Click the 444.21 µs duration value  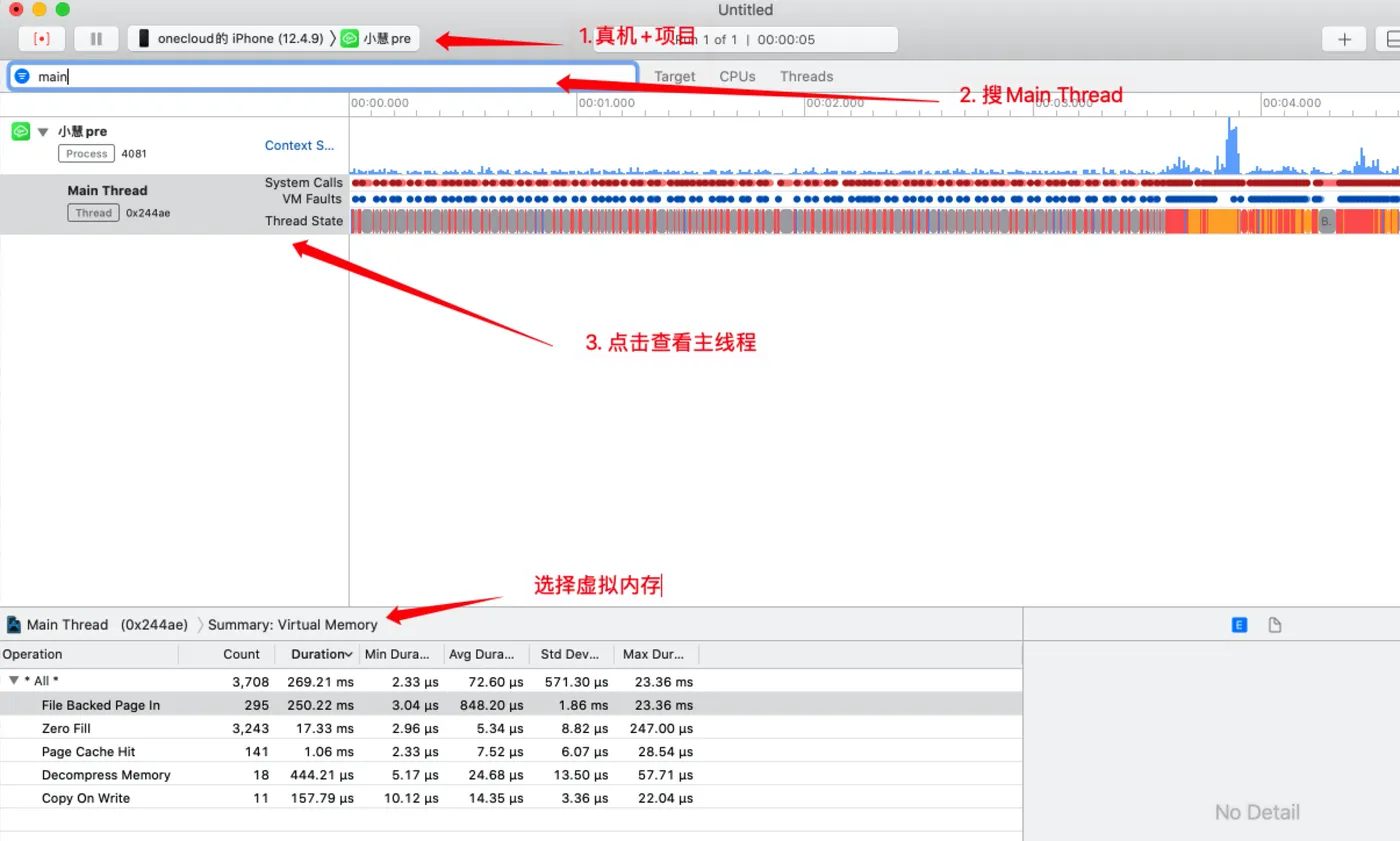click(x=320, y=775)
